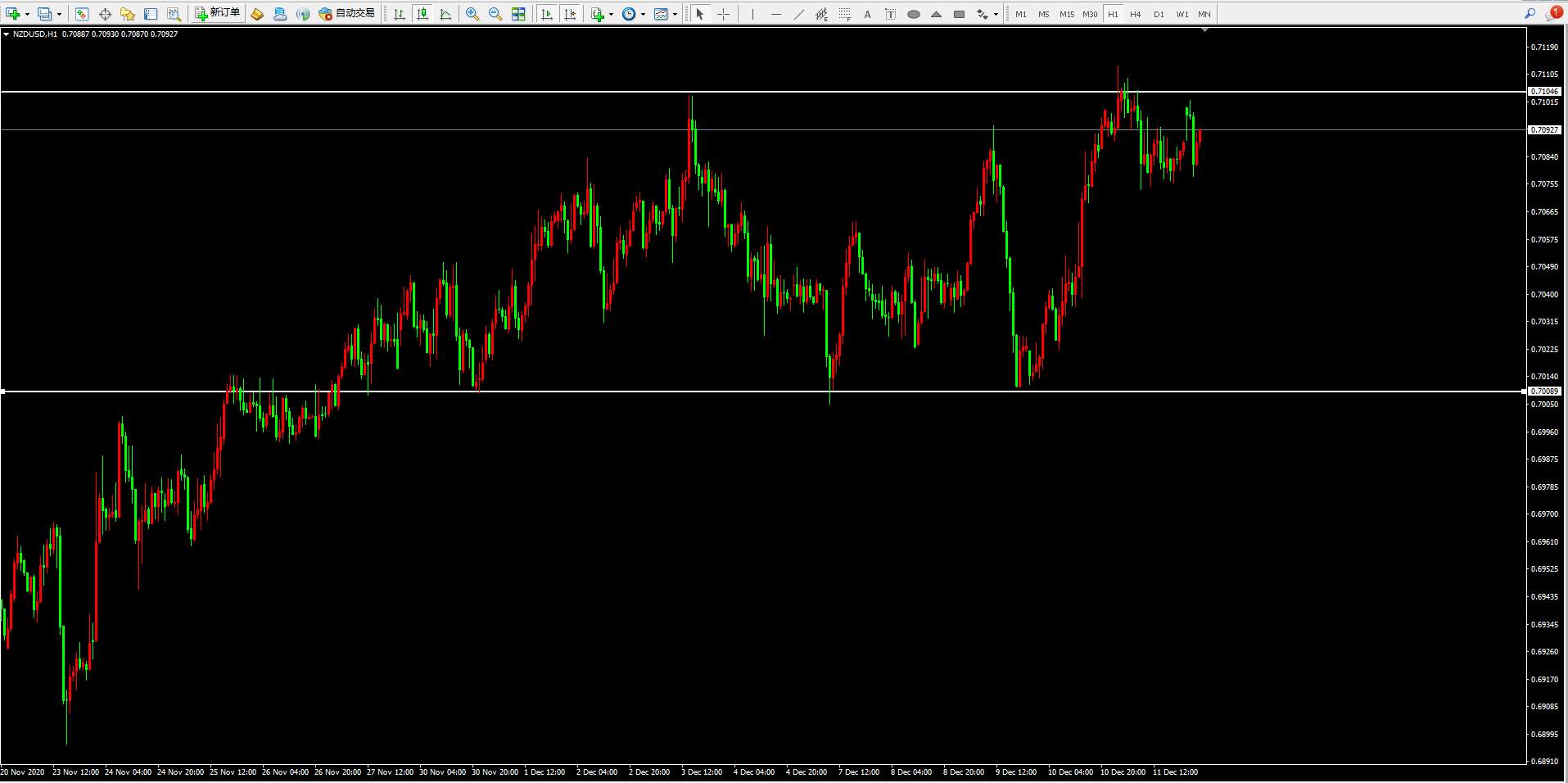
Task: Switch to D1 daily timeframe
Action: (1159, 14)
